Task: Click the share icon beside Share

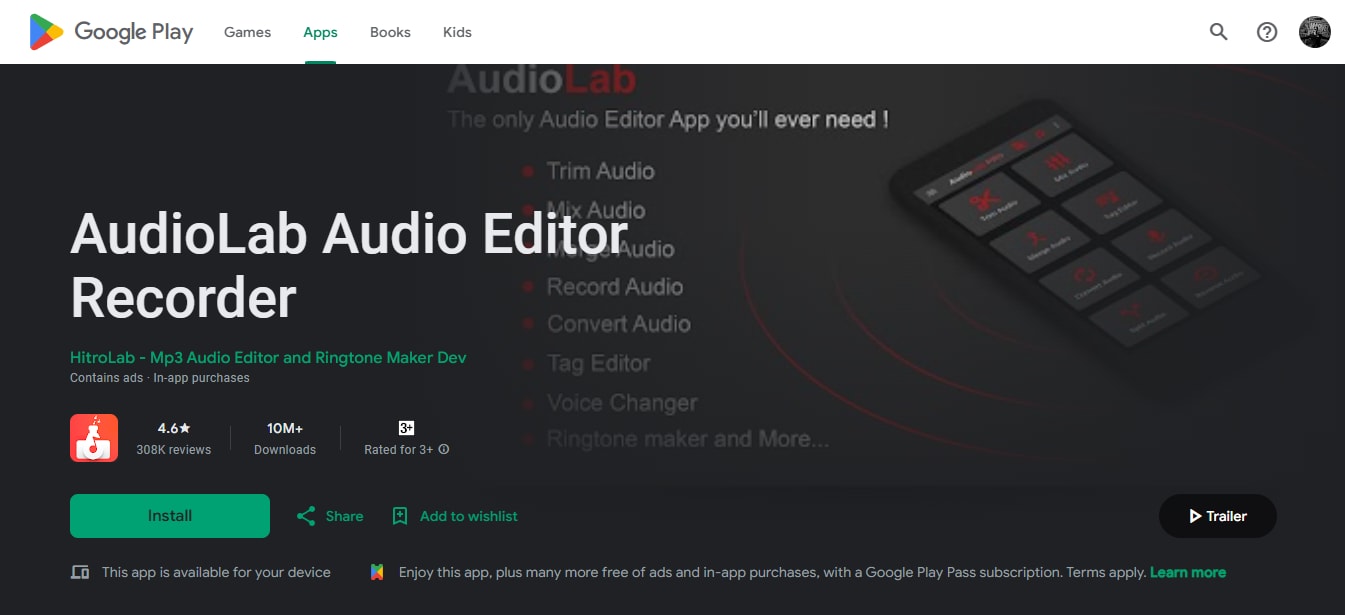Action: coord(306,516)
